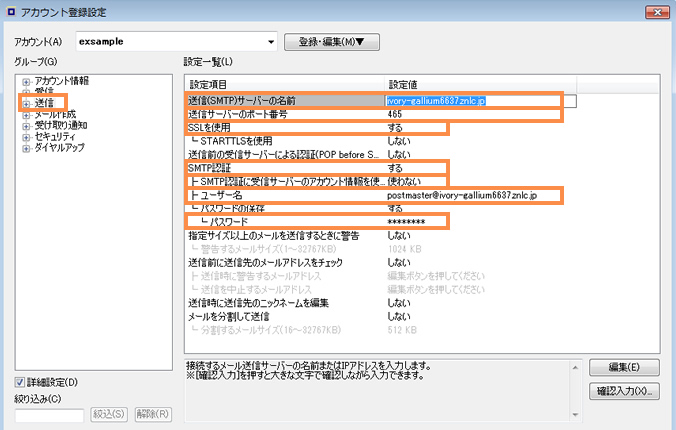Viewport: 676px width, 430px height.
Task: Close the アカウント登録設定 window
Action: [x=657, y=12]
